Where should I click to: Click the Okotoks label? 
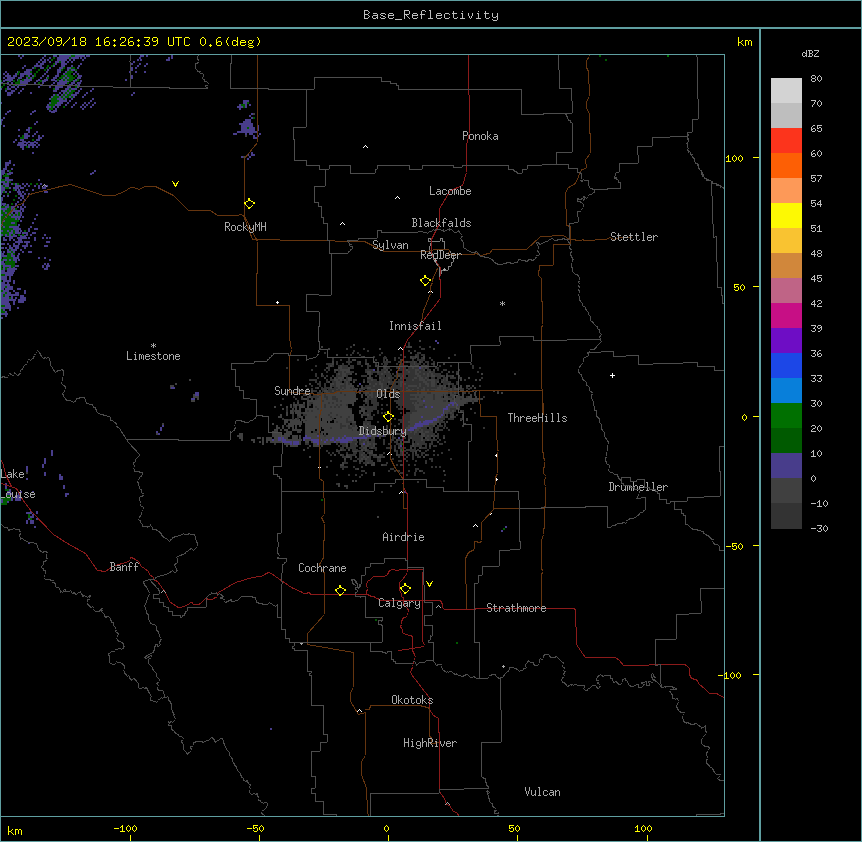point(412,700)
